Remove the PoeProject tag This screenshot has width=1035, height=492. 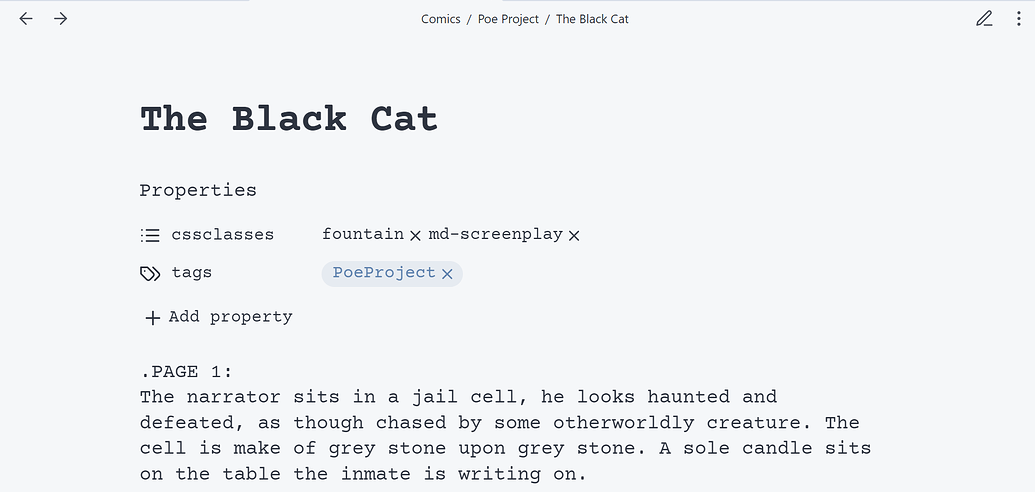point(447,274)
